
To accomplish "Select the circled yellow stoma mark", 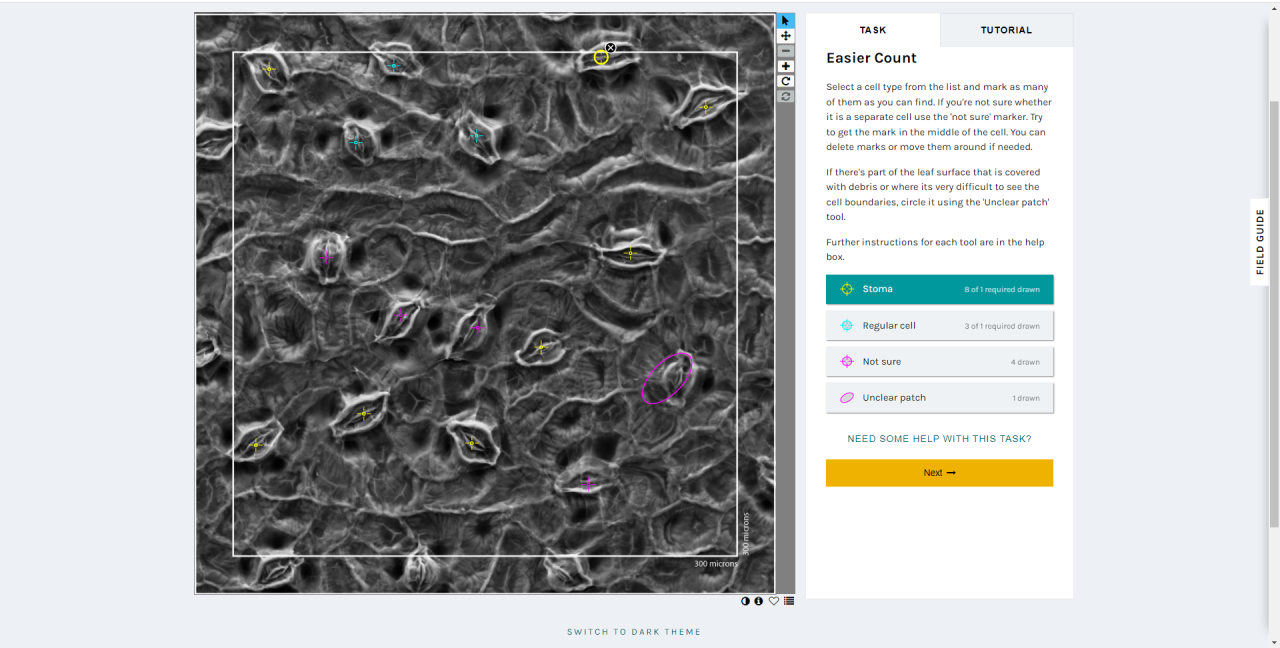I will [601, 57].
